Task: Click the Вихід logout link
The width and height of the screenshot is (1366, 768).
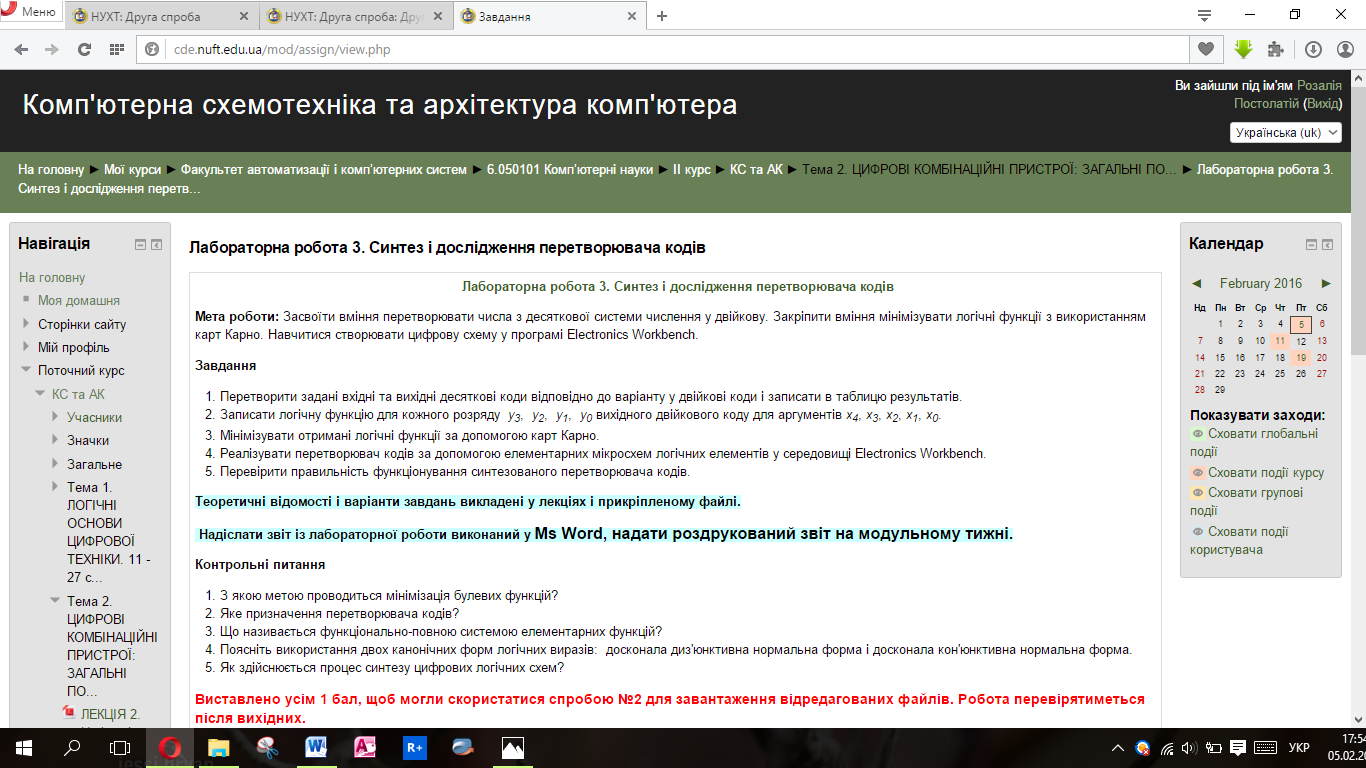Action: coord(1323,103)
